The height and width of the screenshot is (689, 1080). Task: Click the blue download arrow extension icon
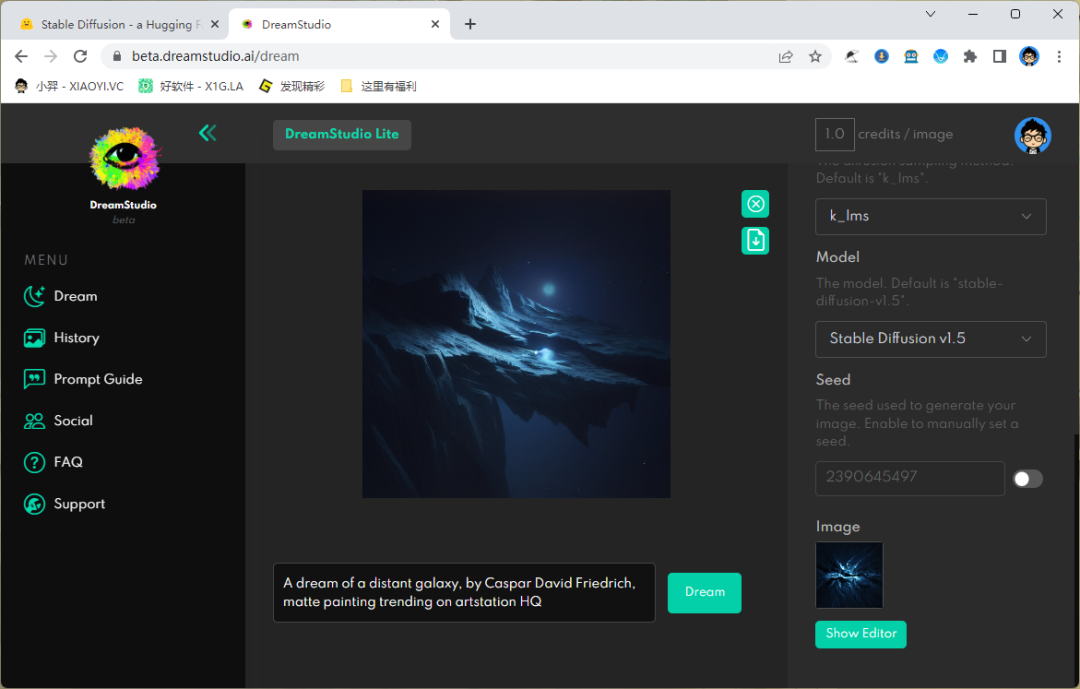(881, 56)
